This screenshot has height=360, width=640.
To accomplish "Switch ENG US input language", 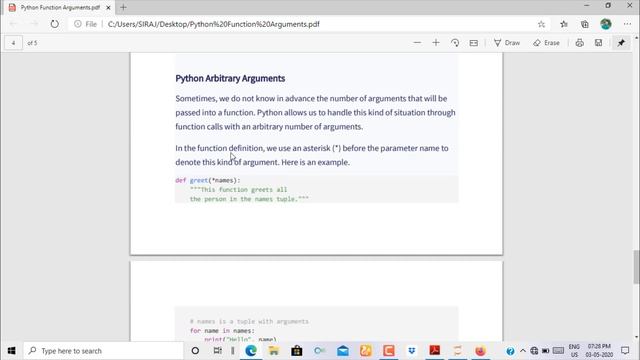I will point(574,351).
